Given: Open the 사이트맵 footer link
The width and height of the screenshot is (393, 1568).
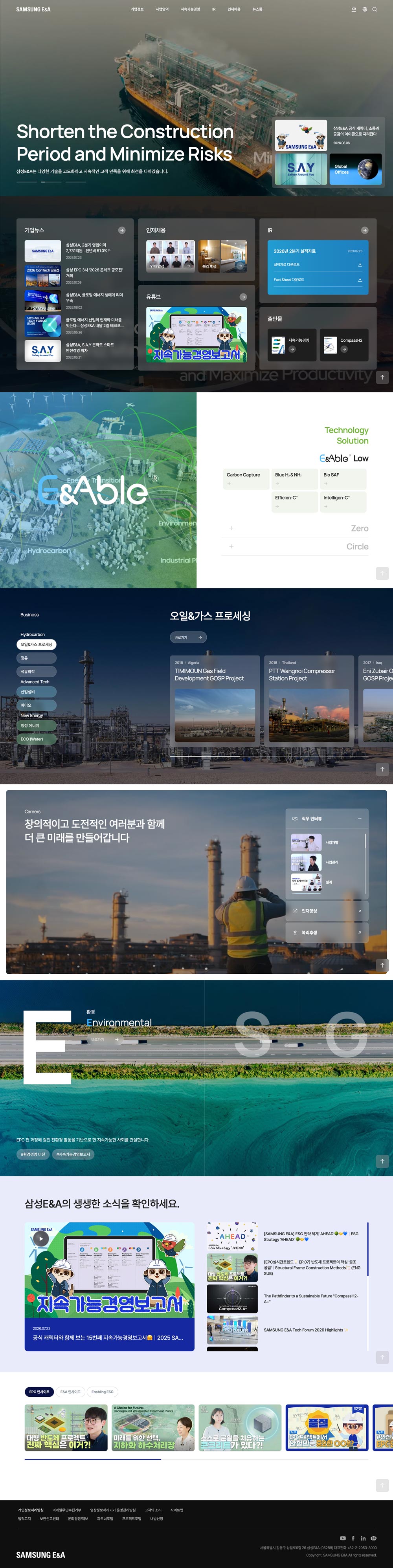Looking at the screenshot, I should [x=177, y=1509].
